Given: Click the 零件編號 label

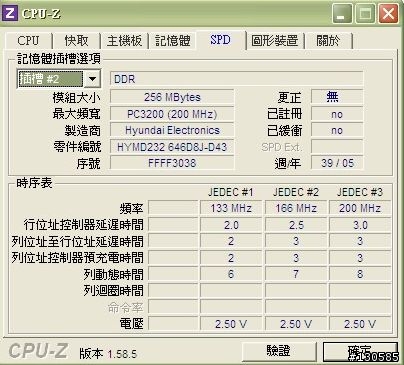Looking at the screenshot, I should [x=77, y=147].
